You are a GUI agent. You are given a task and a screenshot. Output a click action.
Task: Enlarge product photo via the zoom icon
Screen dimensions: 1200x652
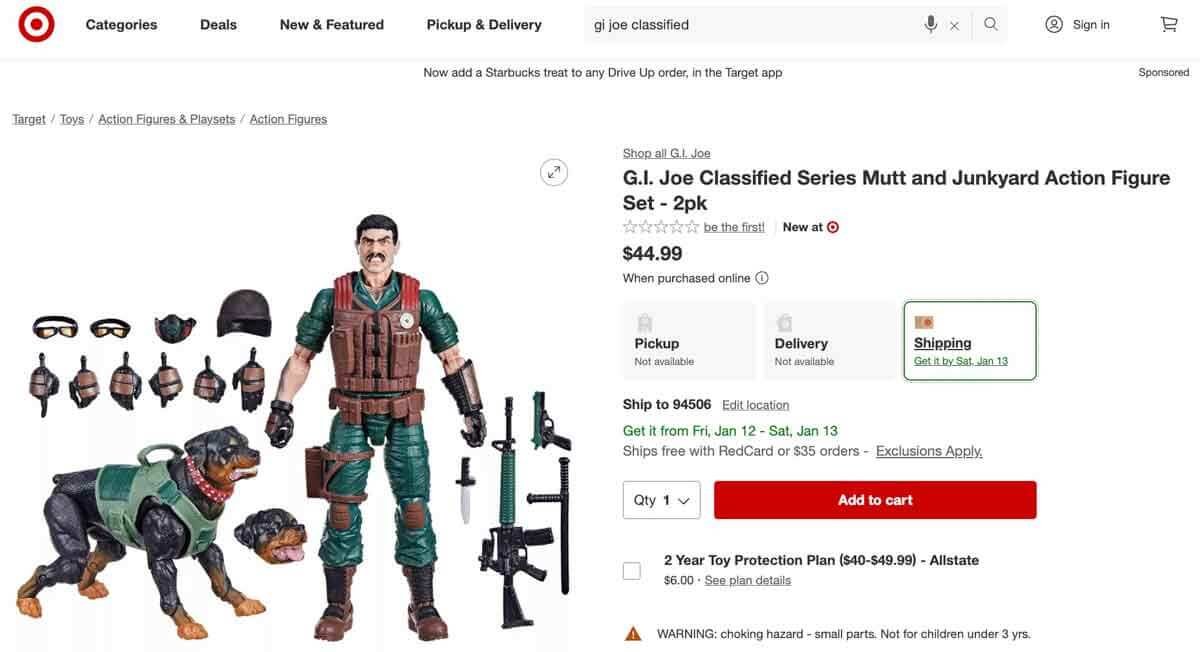(x=553, y=171)
